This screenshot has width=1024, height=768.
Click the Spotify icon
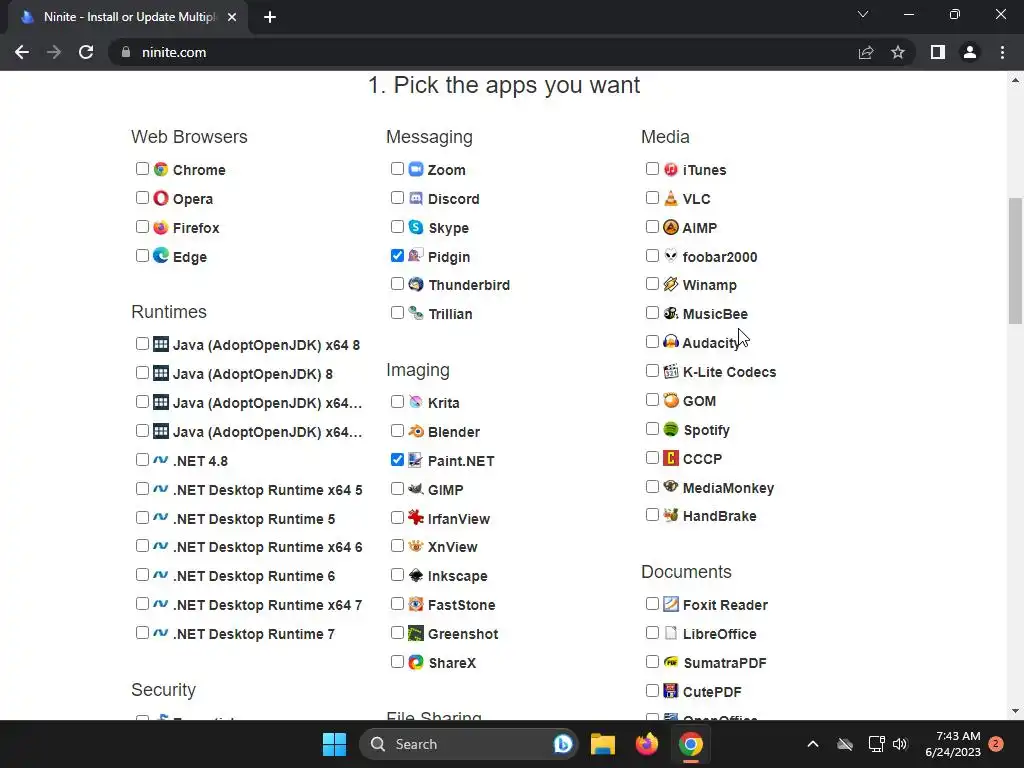pos(671,429)
